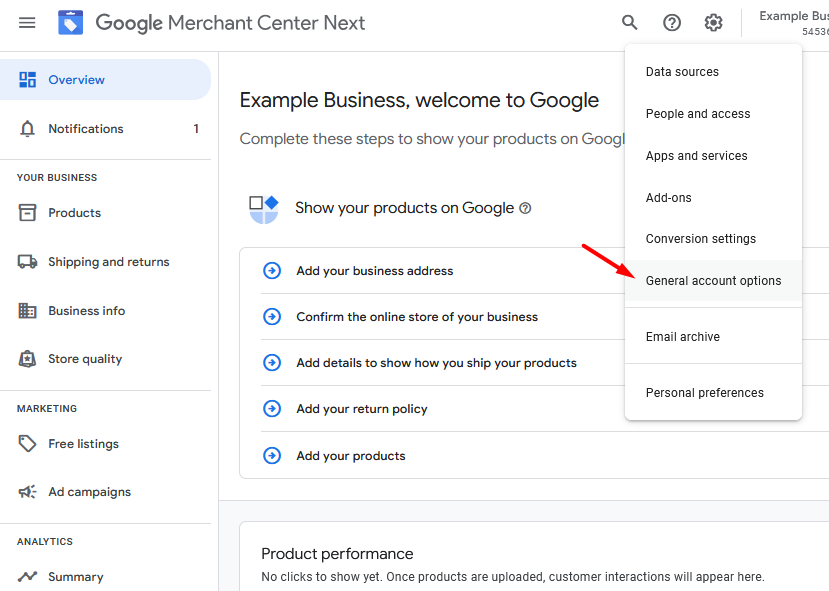Click the Product performance heading

click(x=337, y=553)
